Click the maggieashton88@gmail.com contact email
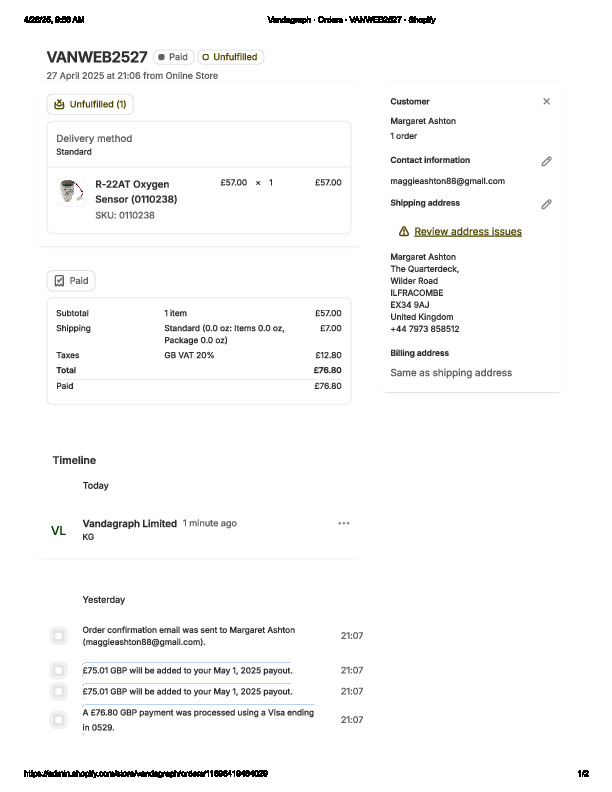 447,181
